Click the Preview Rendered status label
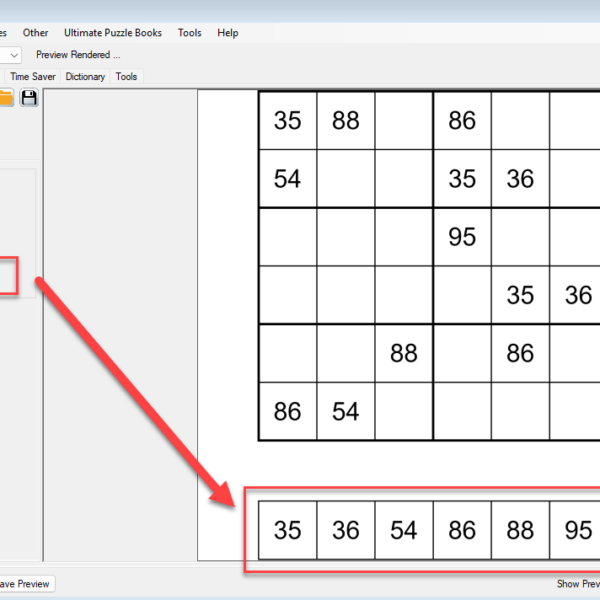Image resolution: width=600 pixels, height=600 pixels. coord(78,55)
